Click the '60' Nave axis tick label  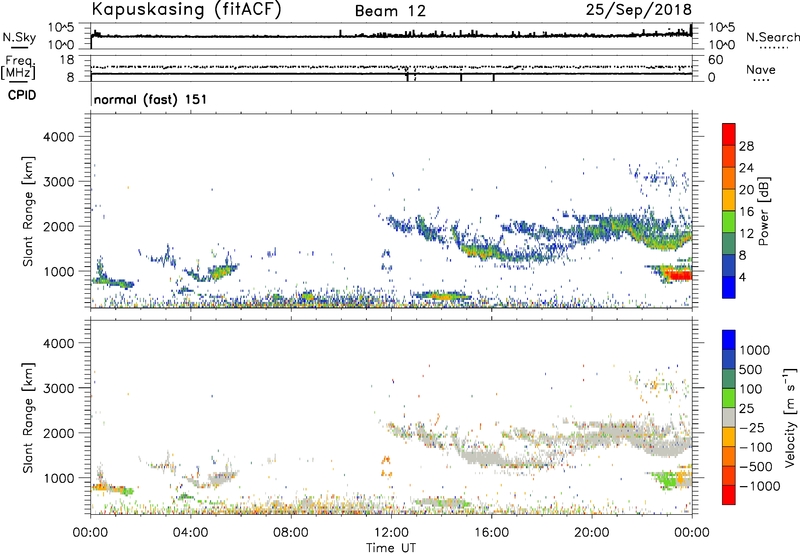[x=715, y=60]
